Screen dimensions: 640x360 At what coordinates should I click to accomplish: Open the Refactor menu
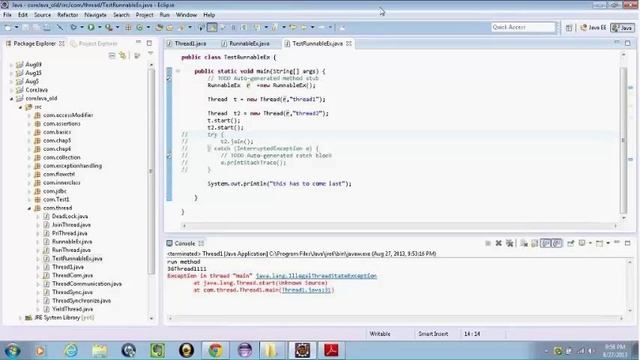68,15
